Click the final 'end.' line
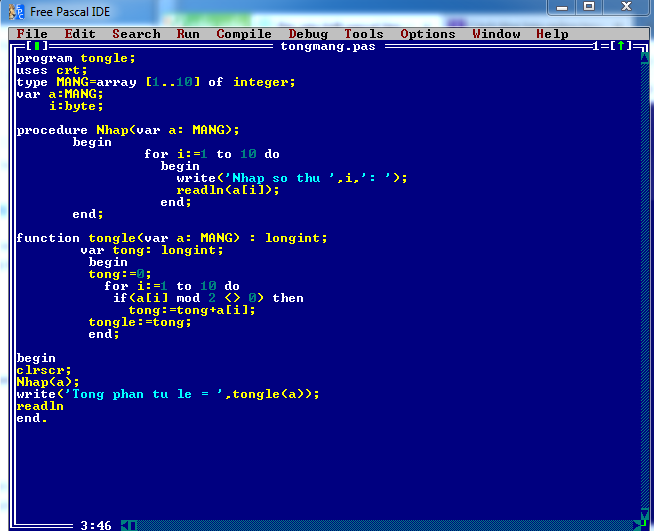Viewport: 654px width, 531px height. [x=32, y=418]
